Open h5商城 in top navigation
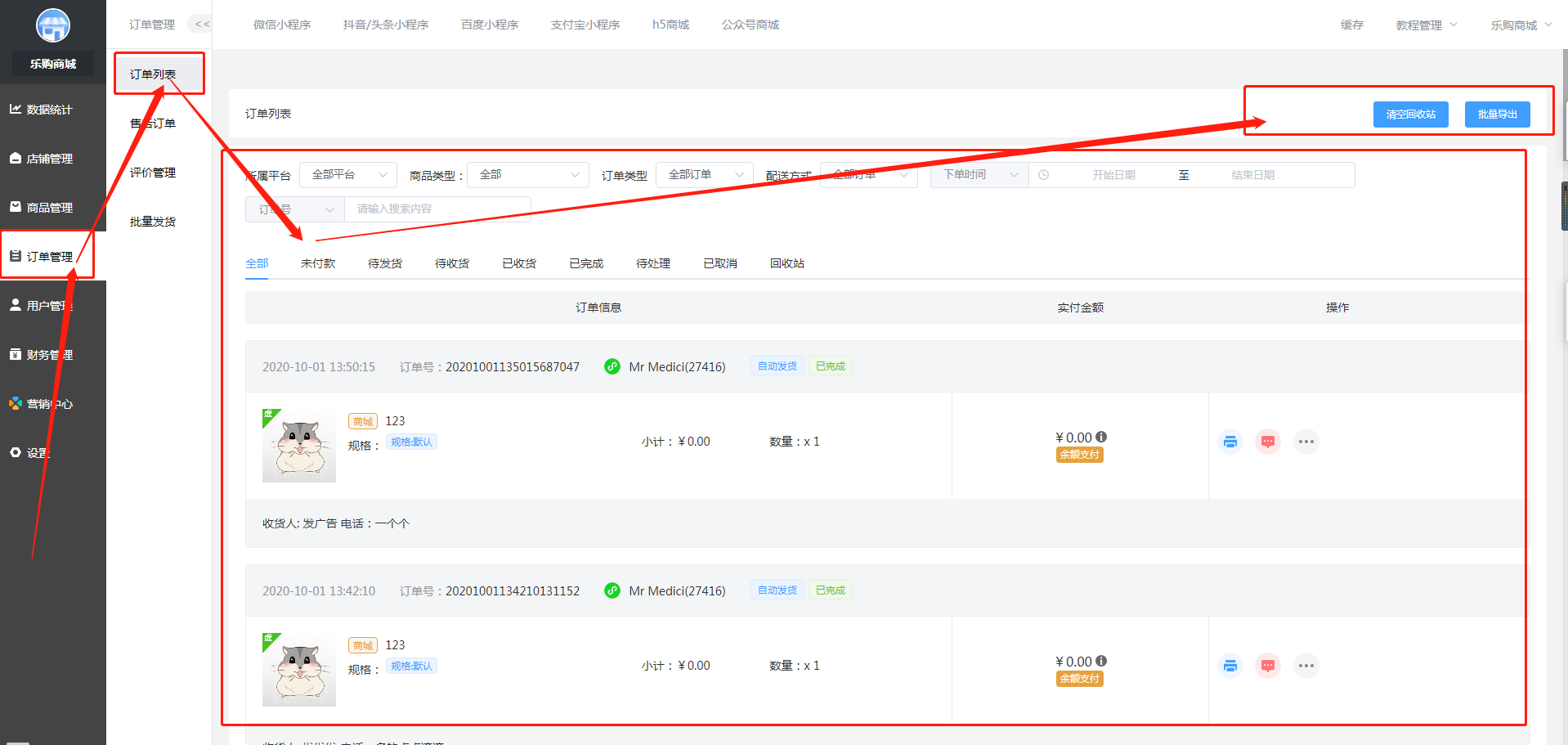 click(x=670, y=25)
